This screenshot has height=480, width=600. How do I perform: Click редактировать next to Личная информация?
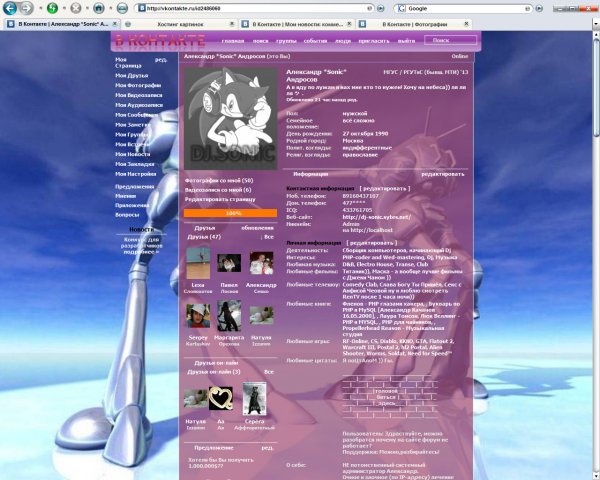click(372, 243)
